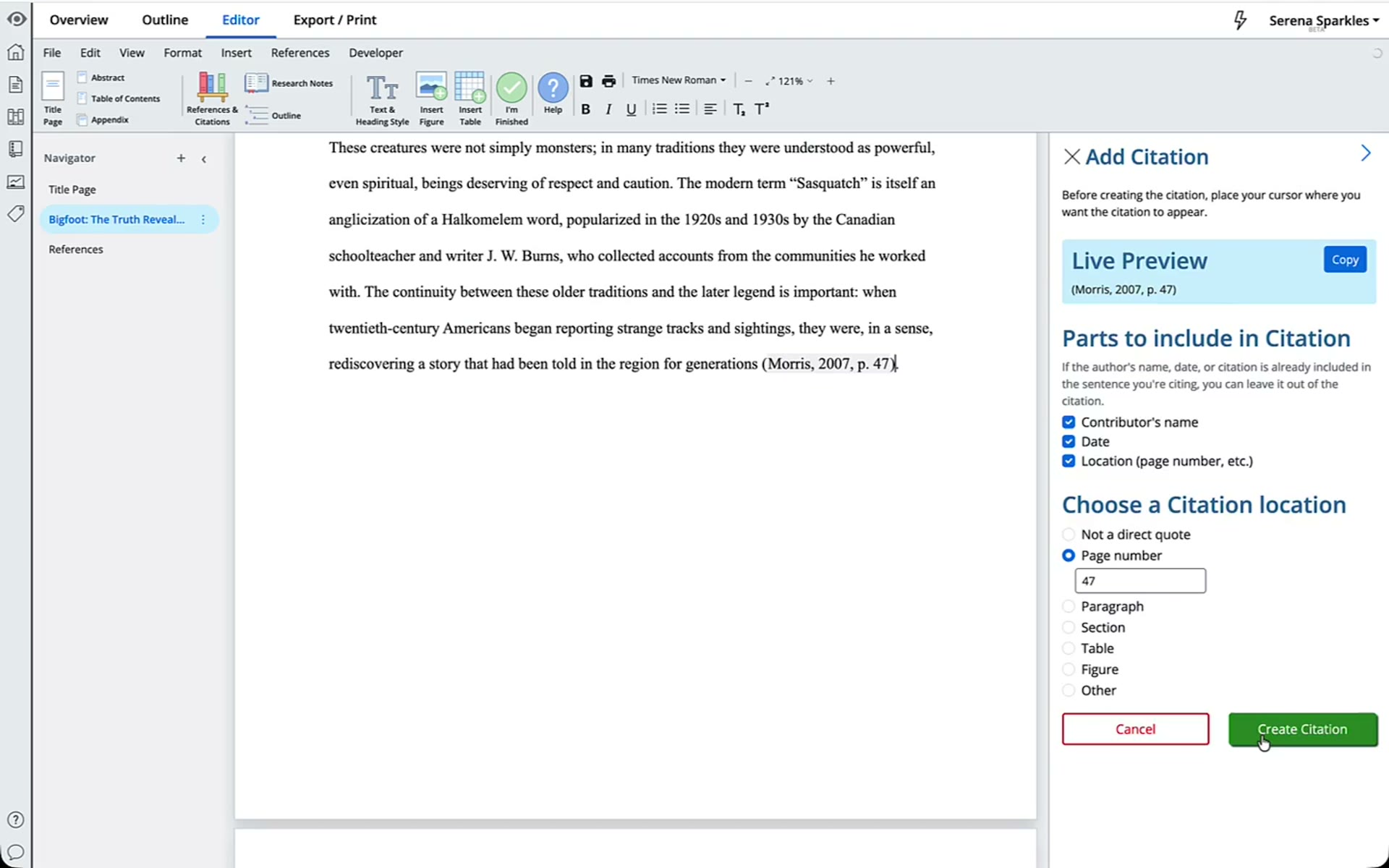The height and width of the screenshot is (868, 1389).
Task: Toggle the Table of Contents checkbox
Action: (x=82, y=98)
